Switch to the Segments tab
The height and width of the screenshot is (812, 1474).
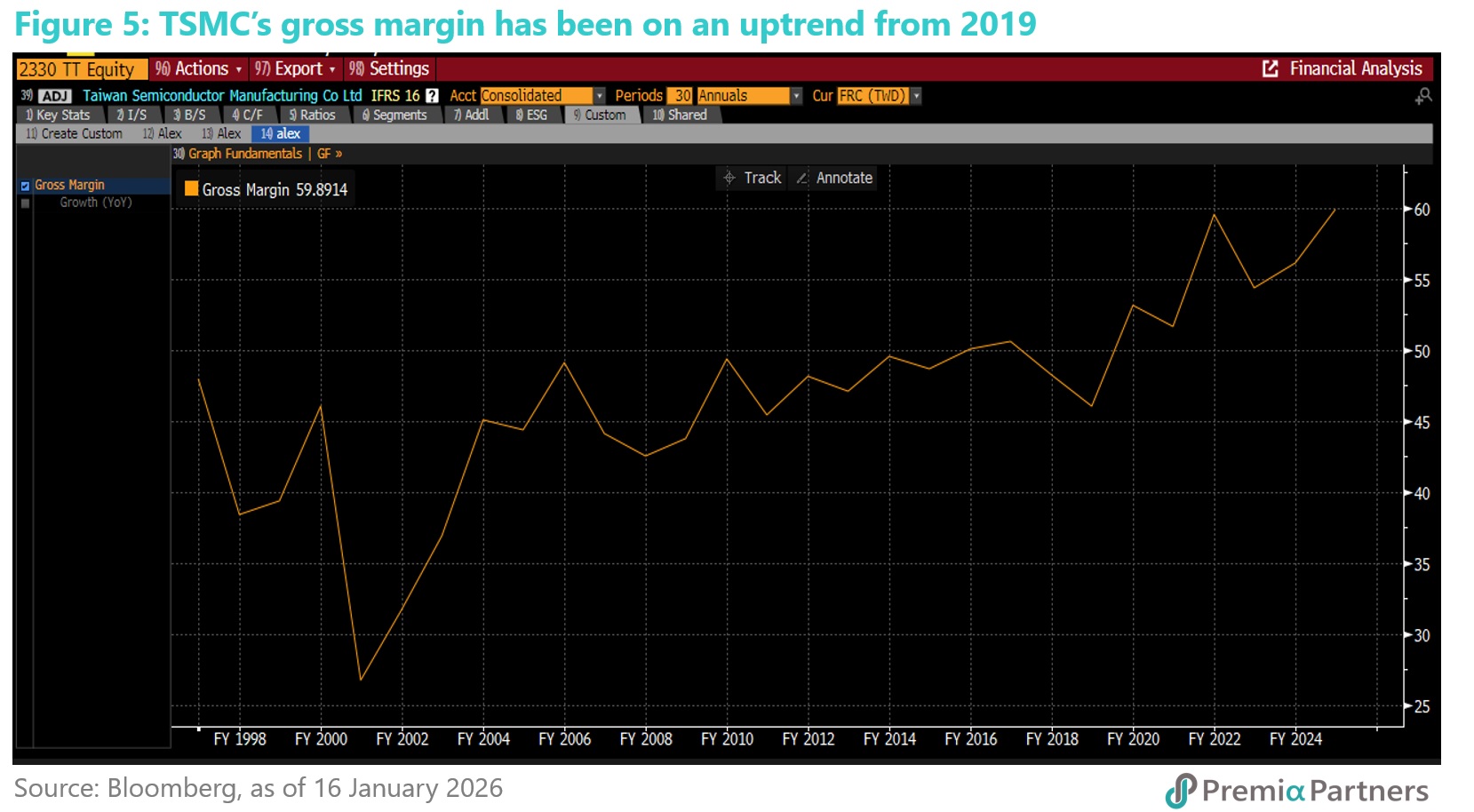[x=394, y=115]
